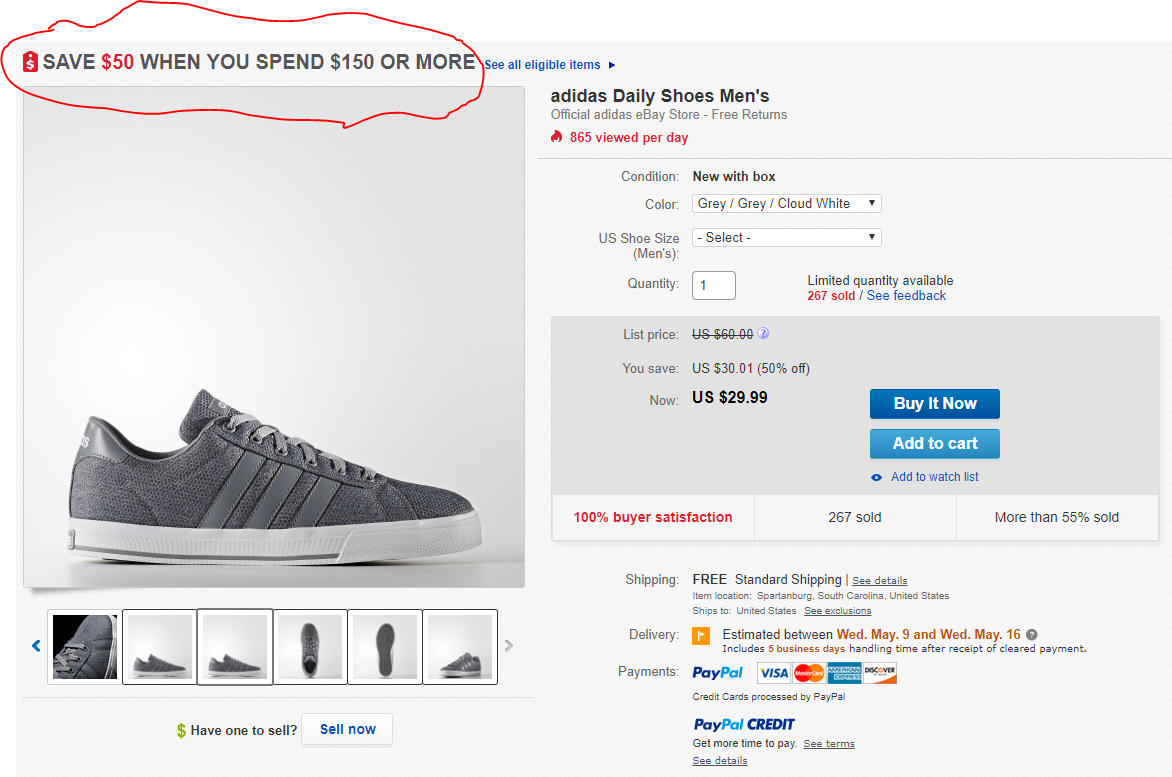Click the Sell now button
This screenshot has height=777, width=1172.
coord(347,729)
